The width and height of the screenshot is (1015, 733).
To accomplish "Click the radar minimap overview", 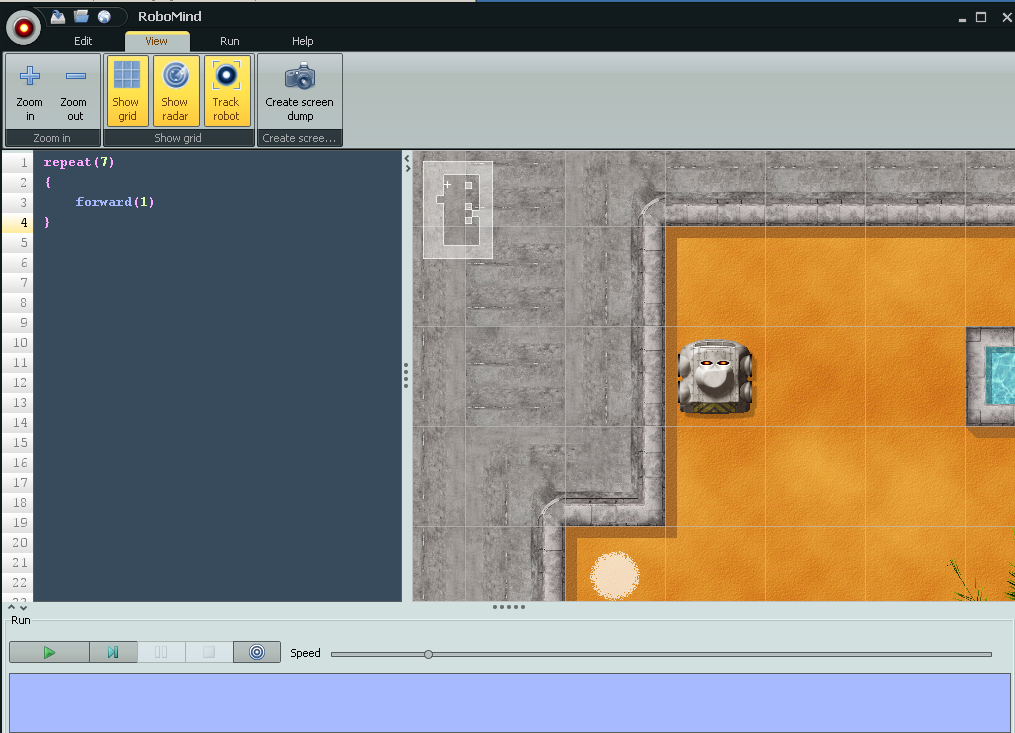I will 458,210.
